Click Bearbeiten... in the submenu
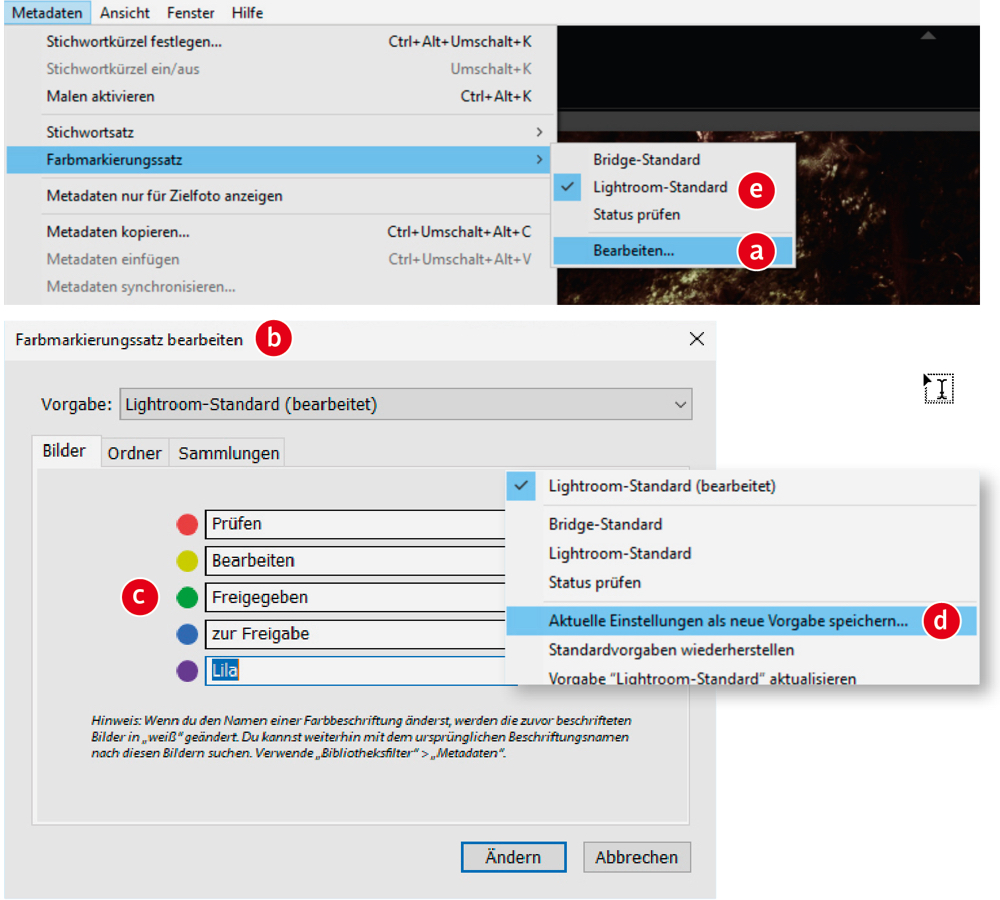Screen dimensions: 1000x900 673,251
